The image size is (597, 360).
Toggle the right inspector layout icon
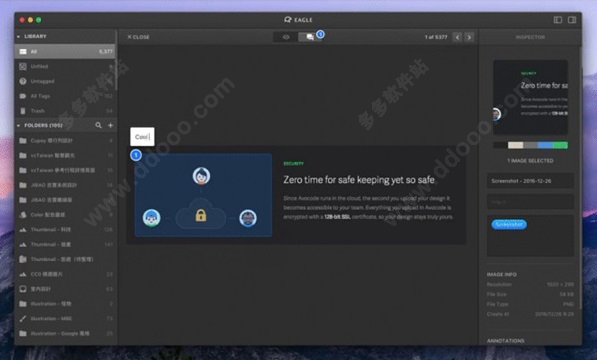tap(572, 20)
